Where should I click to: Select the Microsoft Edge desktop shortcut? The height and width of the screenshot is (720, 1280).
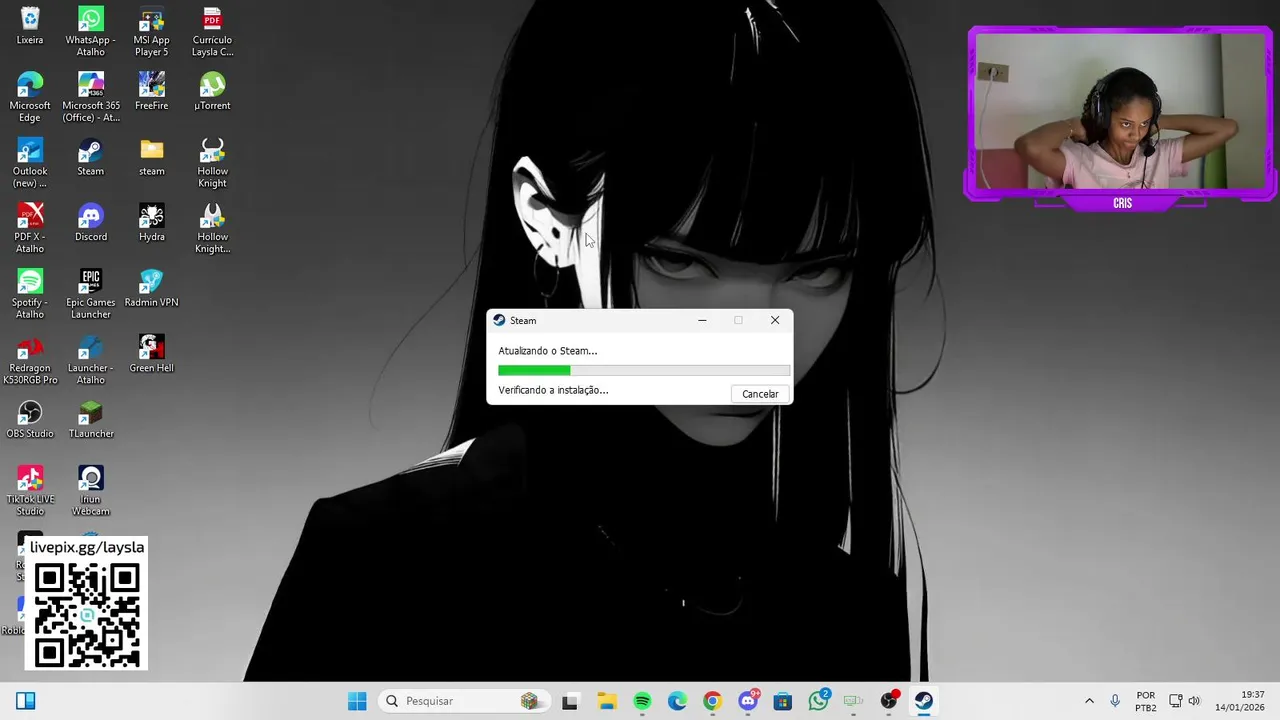pyautogui.click(x=30, y=97)
